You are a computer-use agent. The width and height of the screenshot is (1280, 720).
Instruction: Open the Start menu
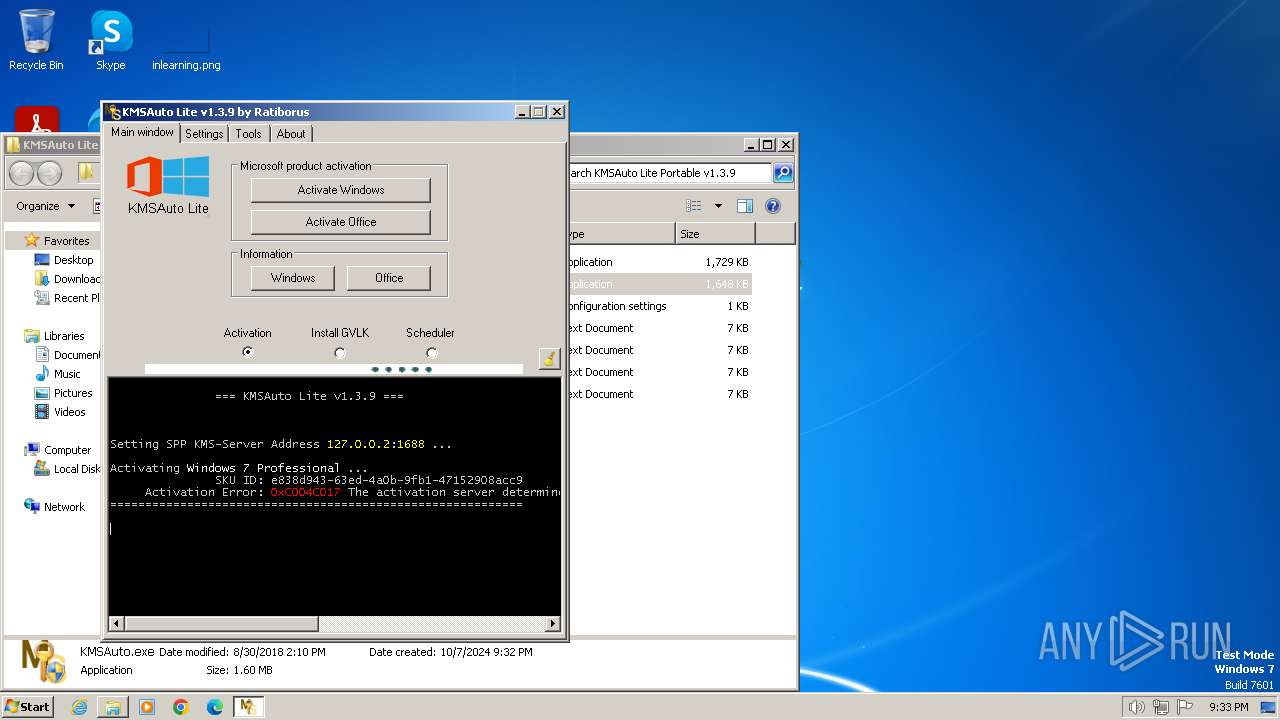pyautogui.click(x=27, y=707)
